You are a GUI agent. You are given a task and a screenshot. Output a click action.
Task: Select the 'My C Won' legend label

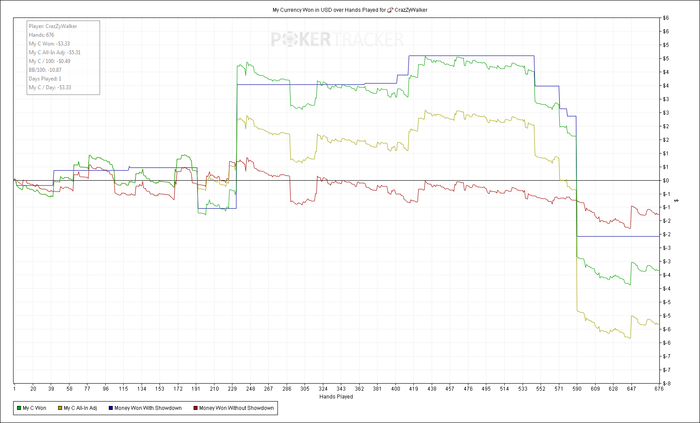[34, 408]
